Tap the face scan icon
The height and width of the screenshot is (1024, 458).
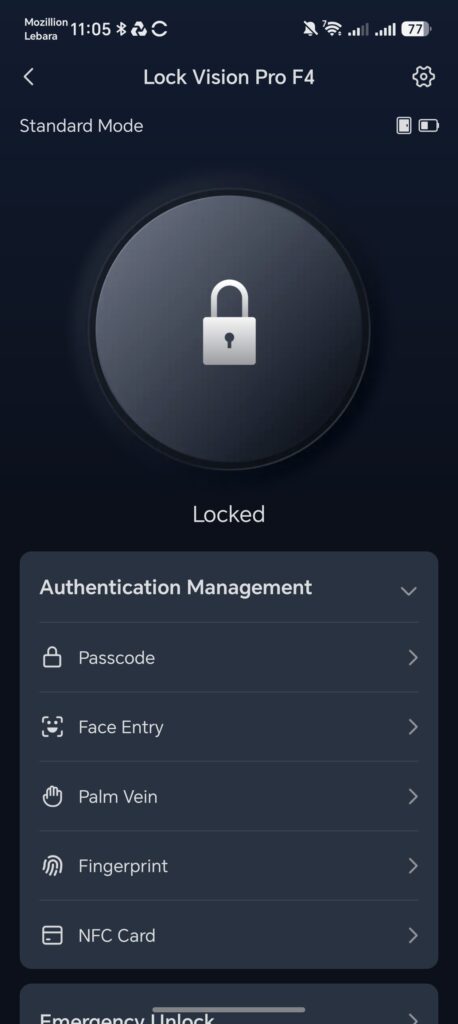coord(52,727)
